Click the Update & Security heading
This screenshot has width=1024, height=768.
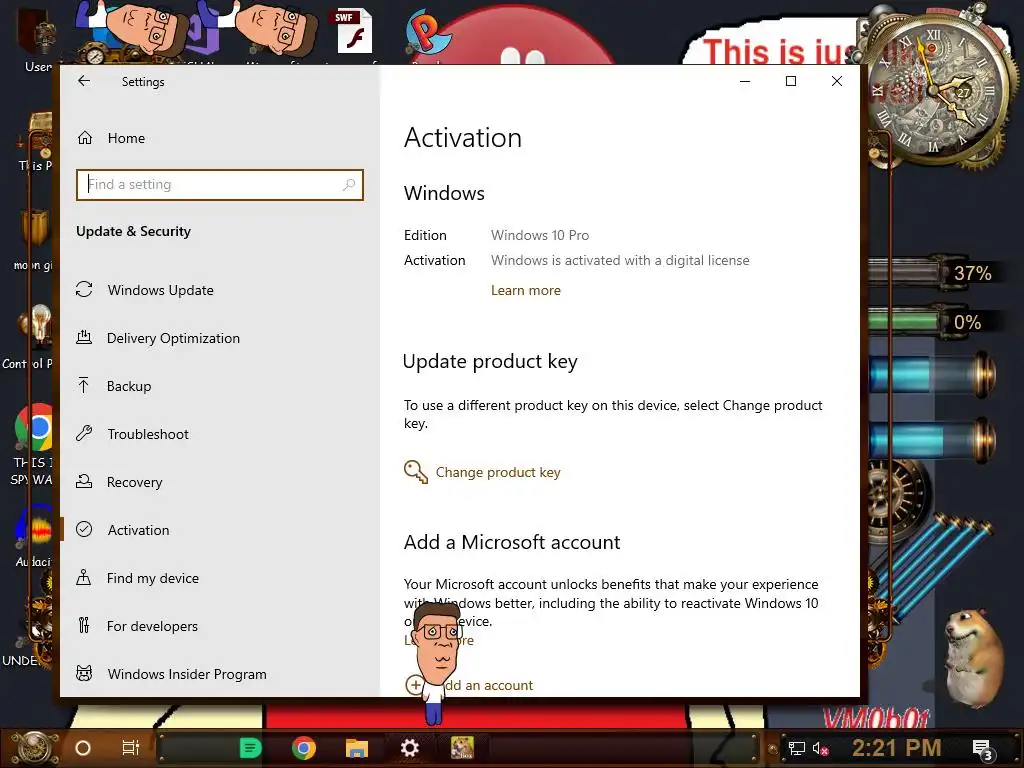pyautogui.click(x=133, y=231)
